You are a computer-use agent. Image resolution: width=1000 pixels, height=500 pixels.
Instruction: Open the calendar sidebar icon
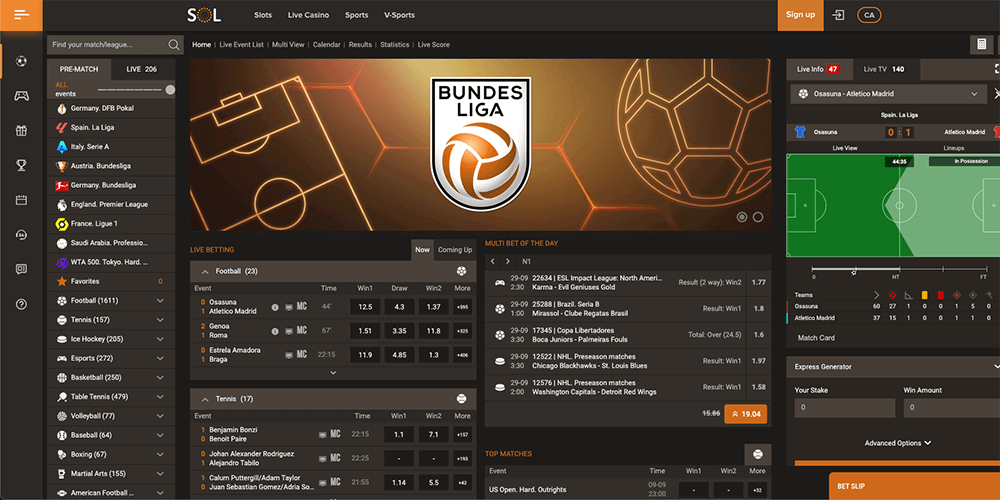tap(21, 200)
